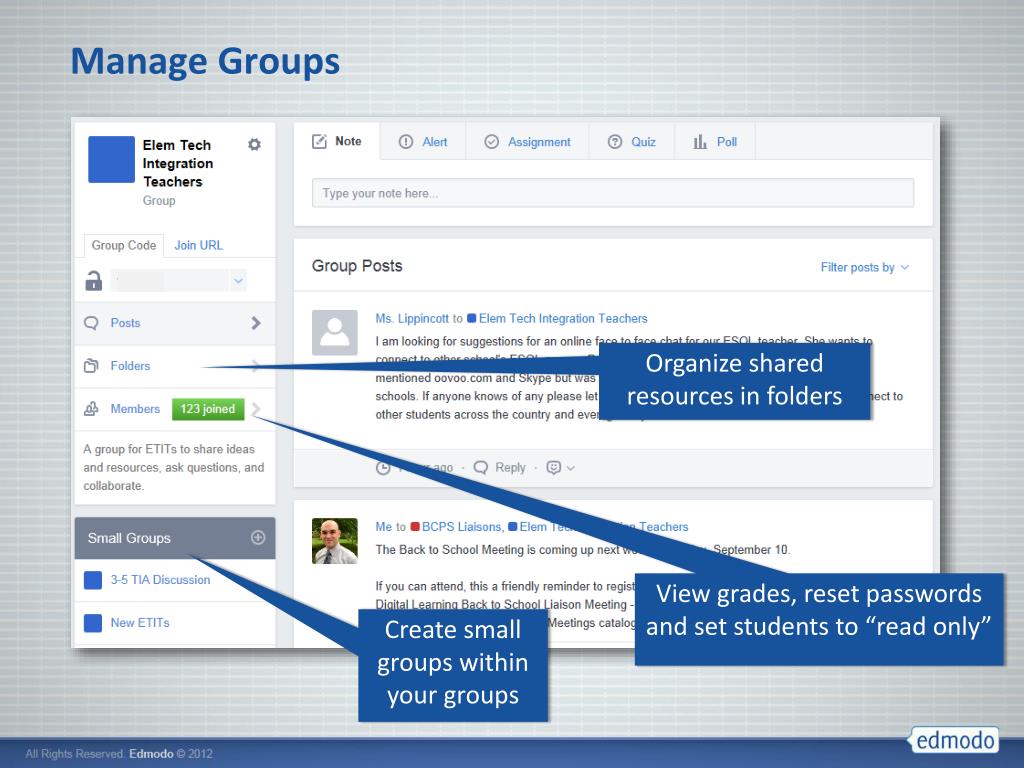This screenshot has width=1024, height=768.
Task: Switch to the Note tab
Action: tap(337, 142)
